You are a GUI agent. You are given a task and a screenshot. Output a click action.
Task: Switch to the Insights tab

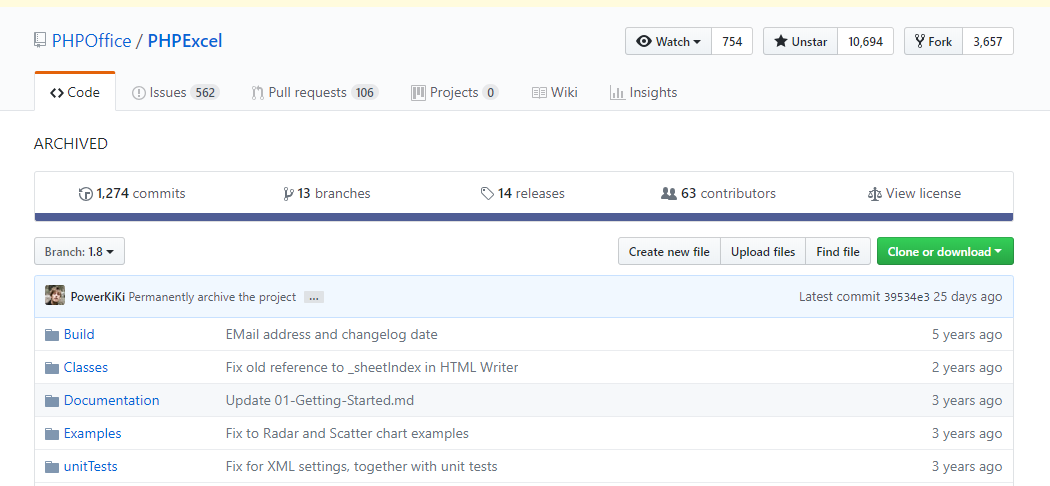pos(644,92)
